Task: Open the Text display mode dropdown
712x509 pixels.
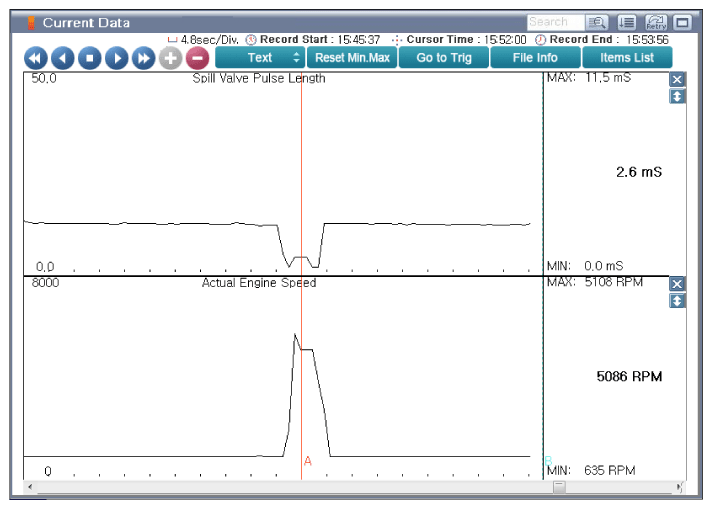Action: tap(260, 58)
